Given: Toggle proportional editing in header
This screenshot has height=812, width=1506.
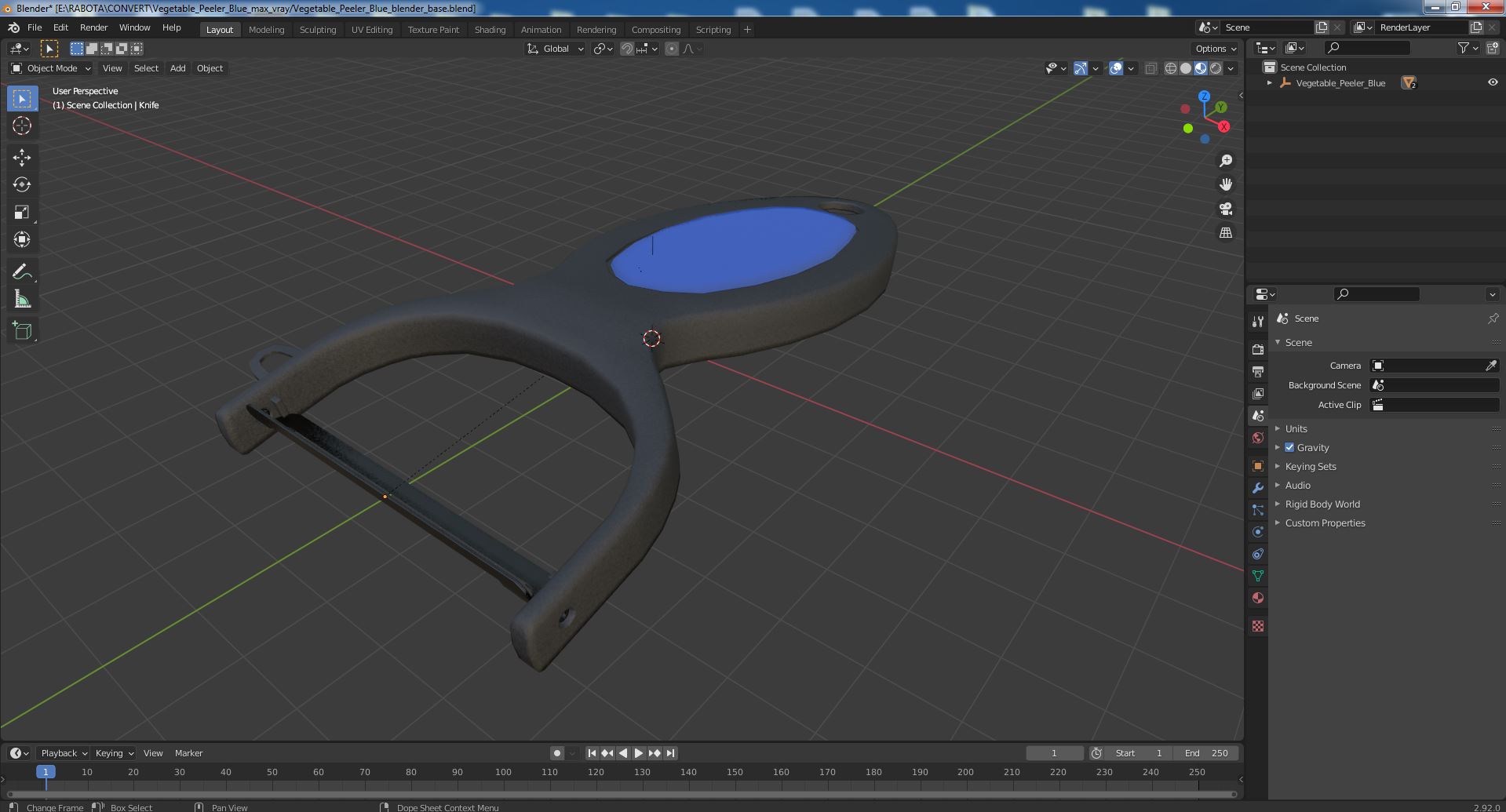Looking at the screenshot, I should [672, 49].
